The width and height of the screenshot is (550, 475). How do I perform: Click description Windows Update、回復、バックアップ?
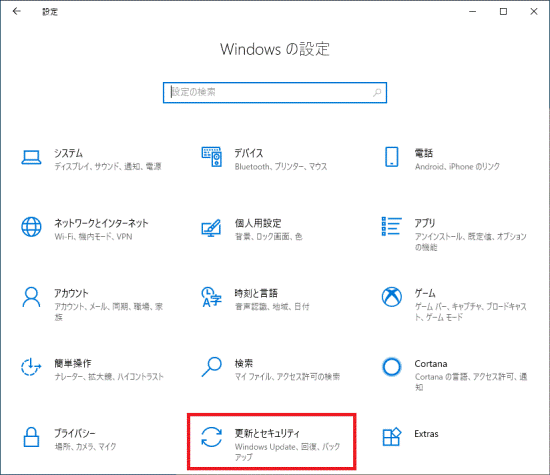[287, 452]
